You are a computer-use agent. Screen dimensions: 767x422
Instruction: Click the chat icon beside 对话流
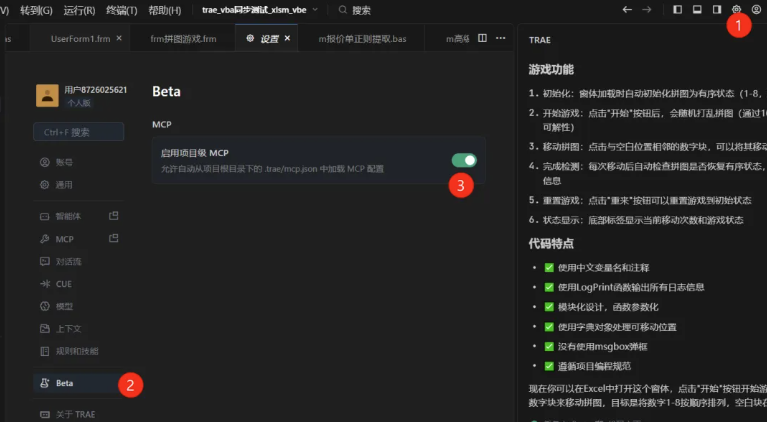[x=45, y=262]
